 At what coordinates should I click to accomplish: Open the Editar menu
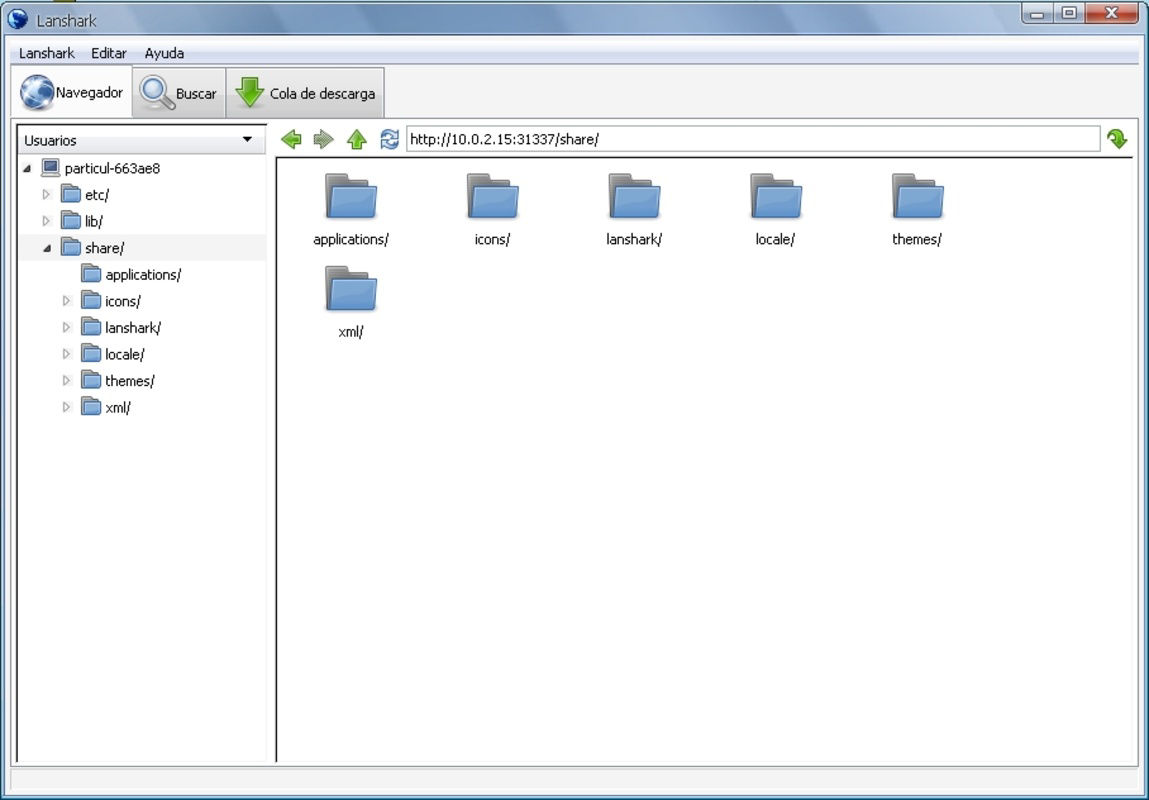pyautogui.click(x=109, y=53)
